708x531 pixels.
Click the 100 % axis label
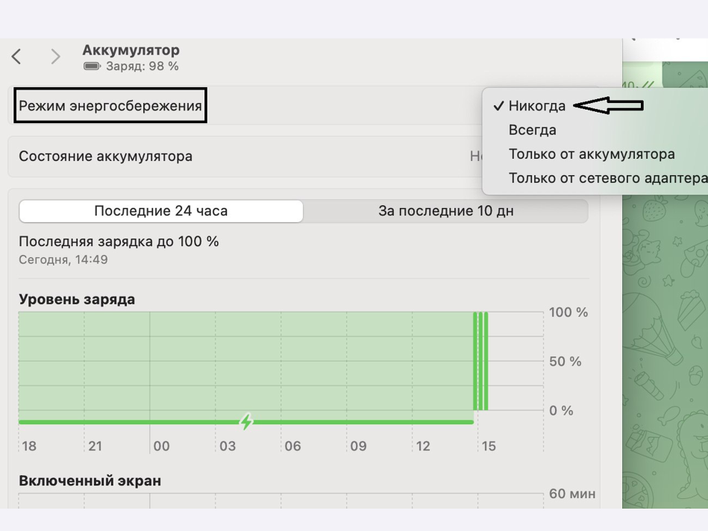point(568,312)
